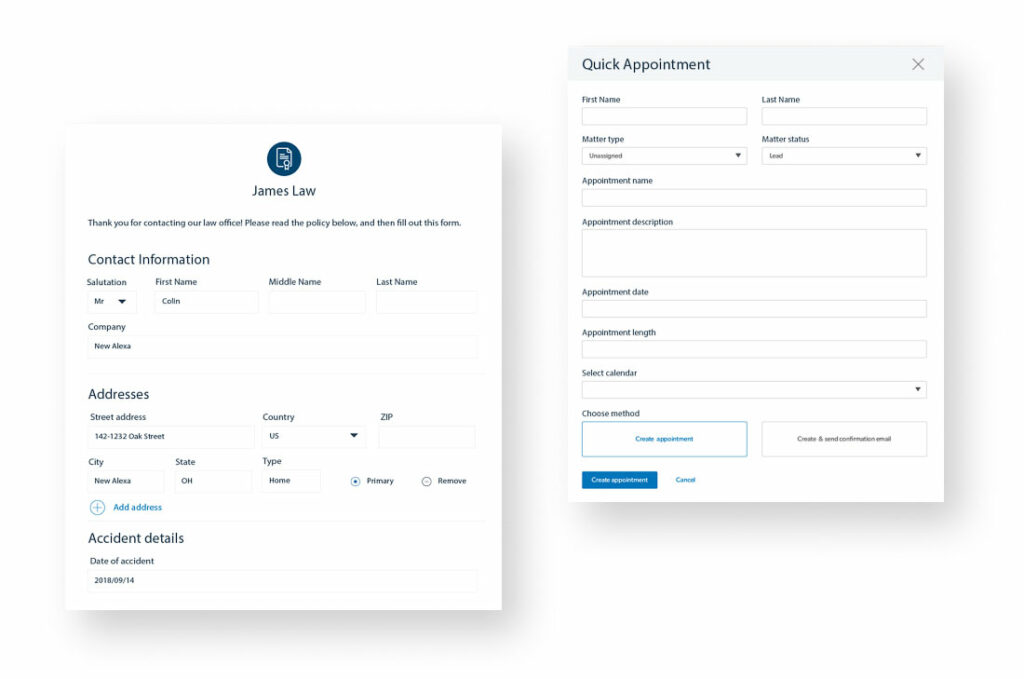Expand the Matter status dropdown
This screenshot has width=1024, height=679.
pyautogui.click(x=844, y=155)
